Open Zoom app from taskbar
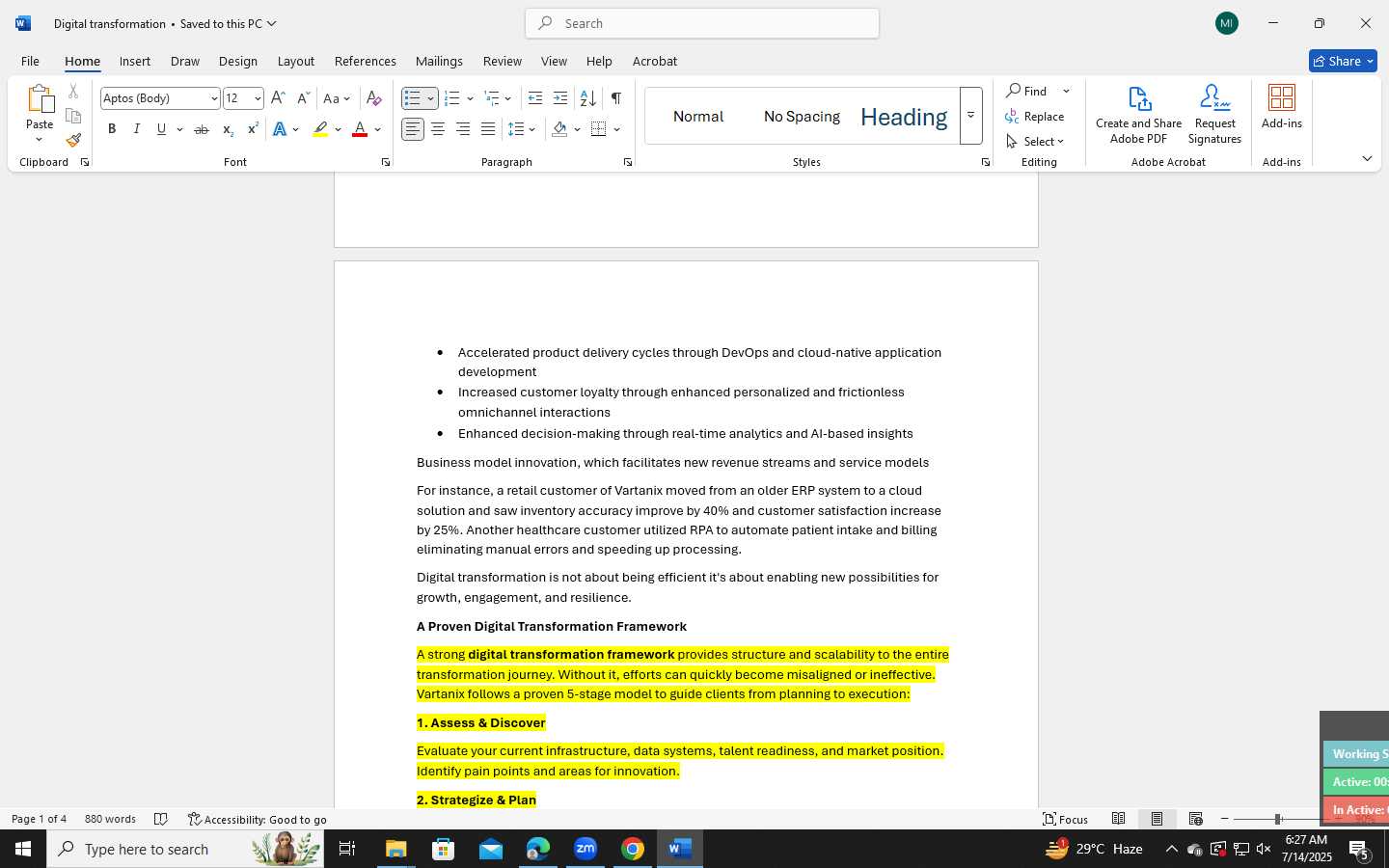The width and height of the screenshot is (1389, 868). pyautogui.click(x=586, y=849)
